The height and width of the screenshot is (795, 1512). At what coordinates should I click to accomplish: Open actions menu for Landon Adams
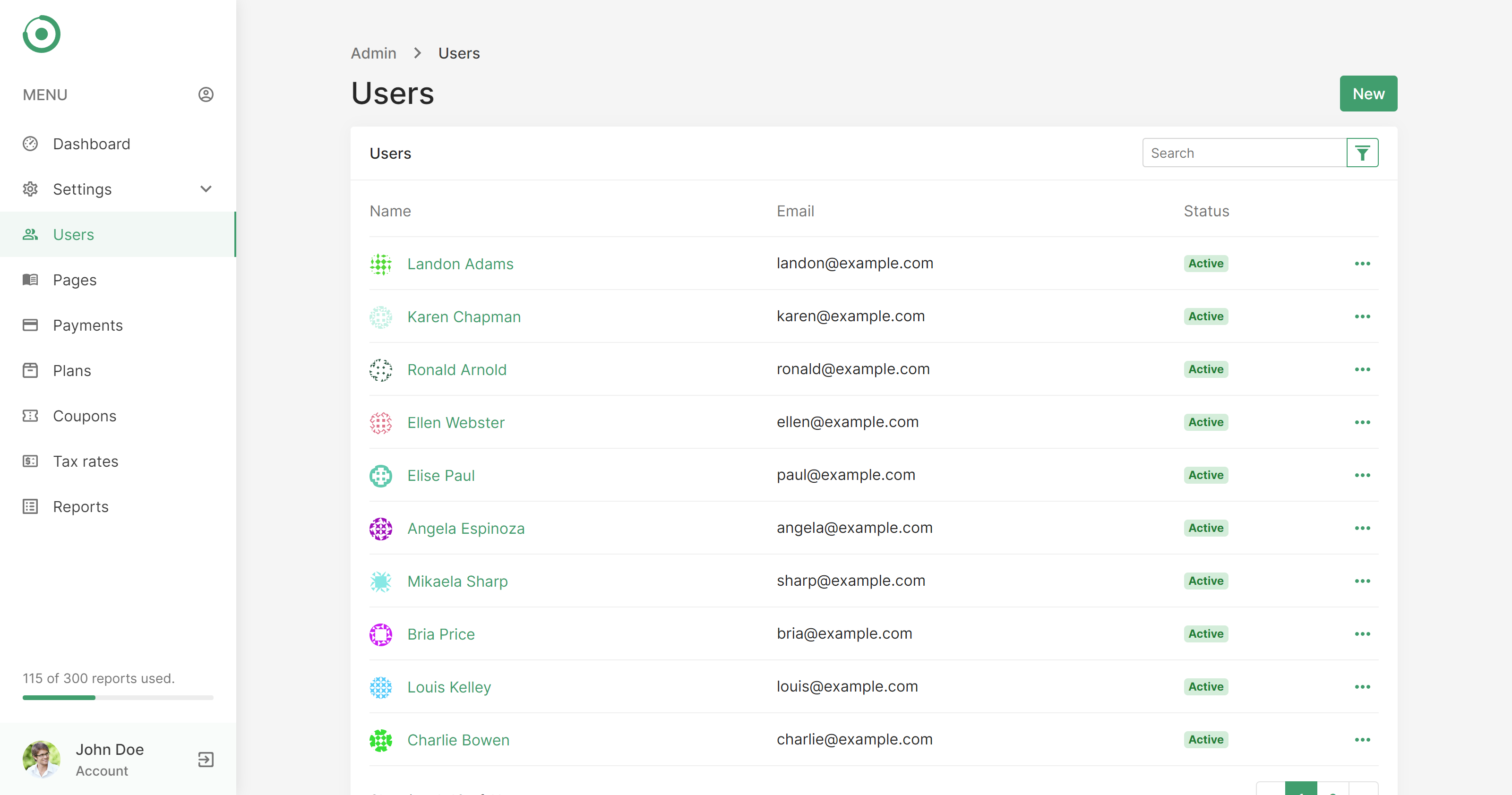point(1362,264)
